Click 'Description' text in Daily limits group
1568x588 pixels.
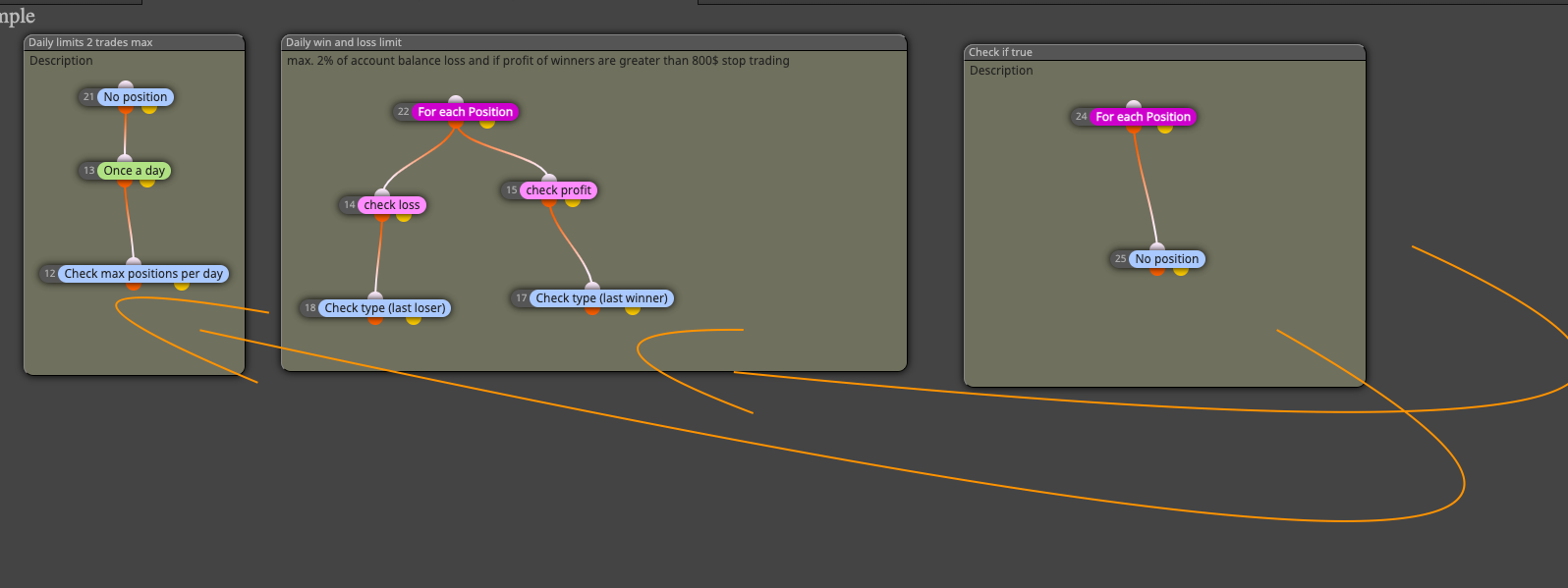tap(61, 61)
